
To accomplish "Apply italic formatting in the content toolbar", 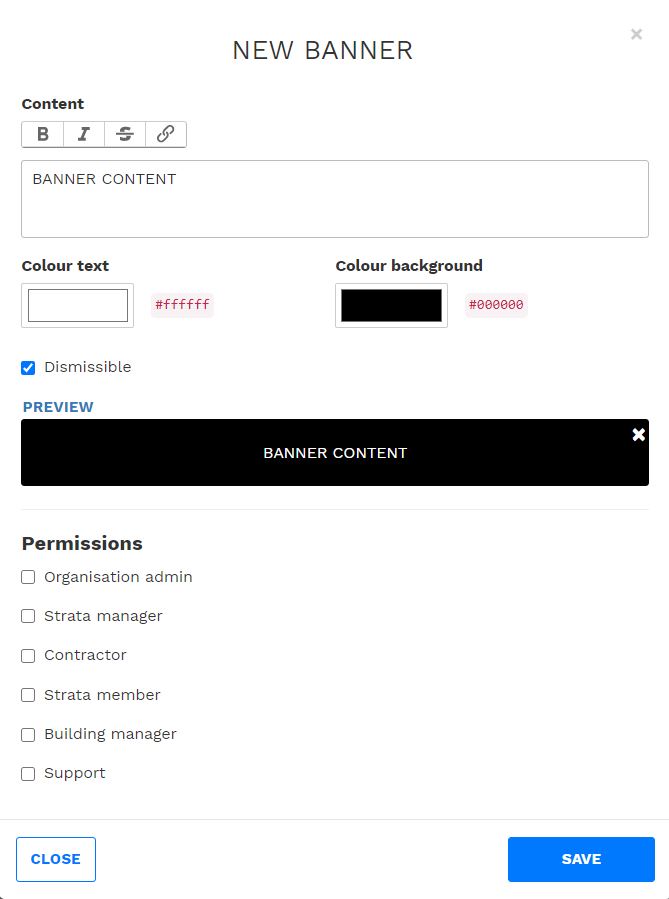I will tap(84, 134).
